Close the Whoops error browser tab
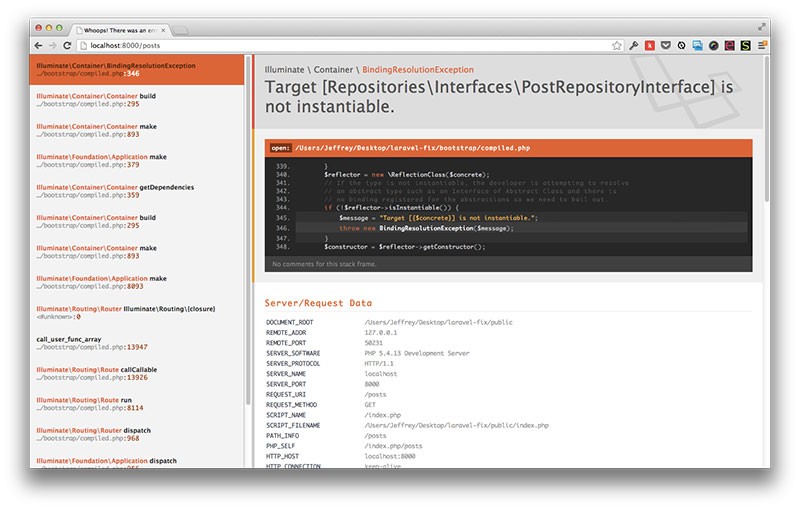Screen dimensions: 800x509 pos(163,31)
